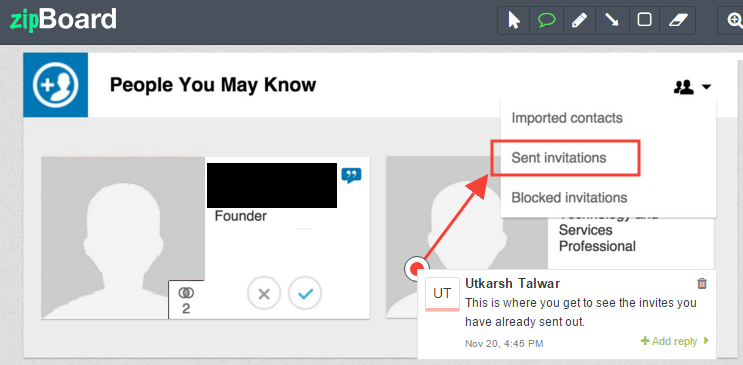Screen dimensions: 743x365
Task: Select the pencil drawing tool
Action: 579,20
